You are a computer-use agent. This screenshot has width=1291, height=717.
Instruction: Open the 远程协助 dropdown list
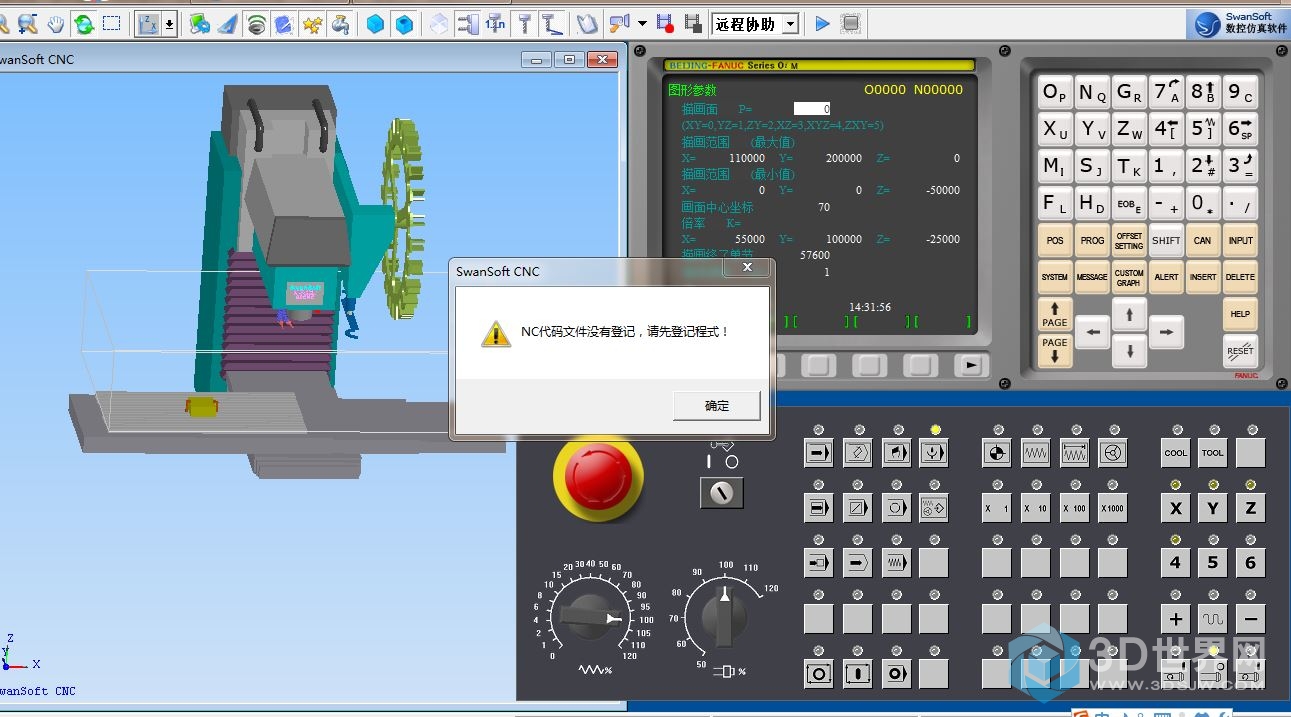[x=790, y=24]
